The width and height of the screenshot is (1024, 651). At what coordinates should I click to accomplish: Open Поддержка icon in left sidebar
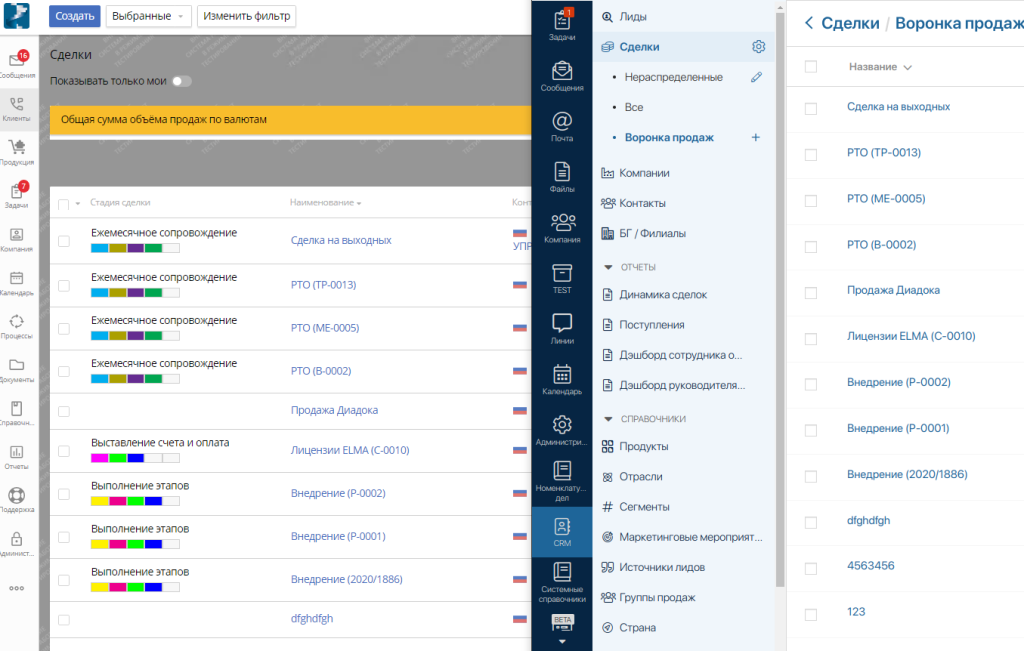tap(16, 500)
